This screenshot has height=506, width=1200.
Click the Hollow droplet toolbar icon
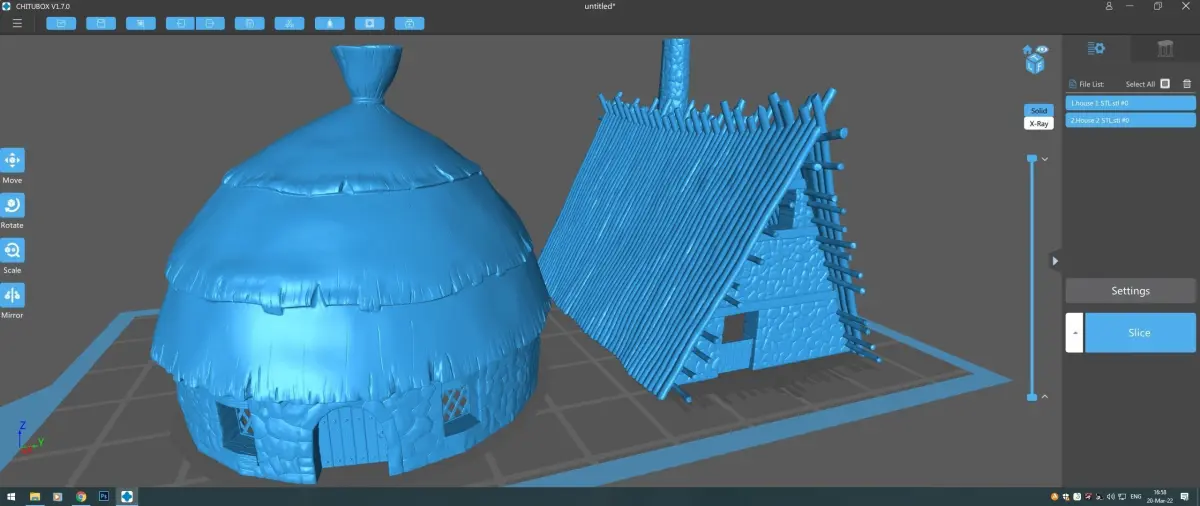[x=330, y=23]
